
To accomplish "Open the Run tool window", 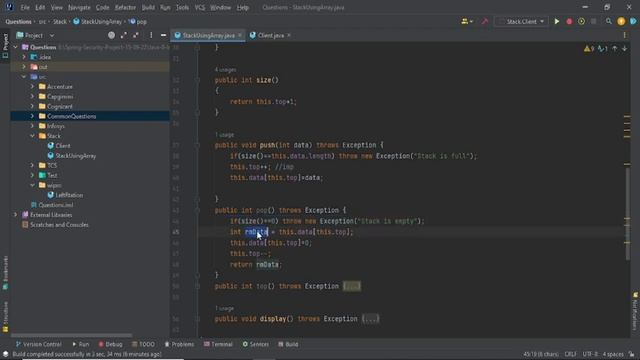I will (x=80, y=344).
